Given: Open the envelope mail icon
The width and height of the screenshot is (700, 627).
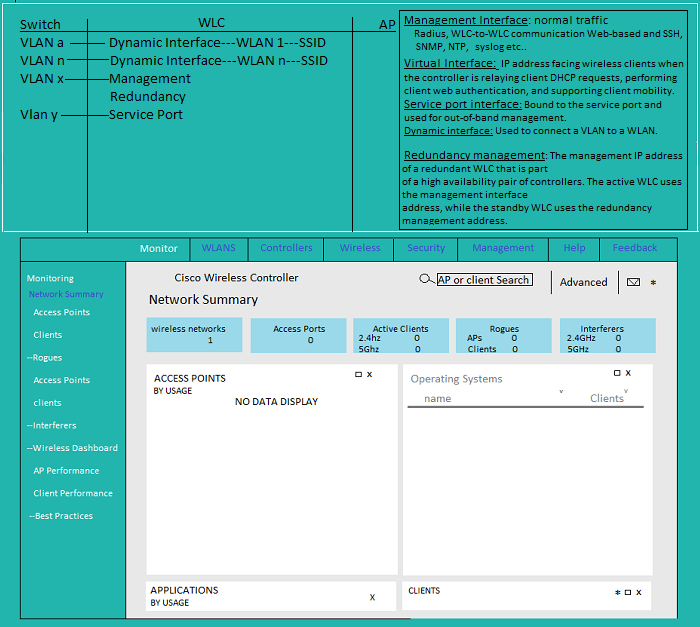Looking at the screenshot, I should 633,282.
